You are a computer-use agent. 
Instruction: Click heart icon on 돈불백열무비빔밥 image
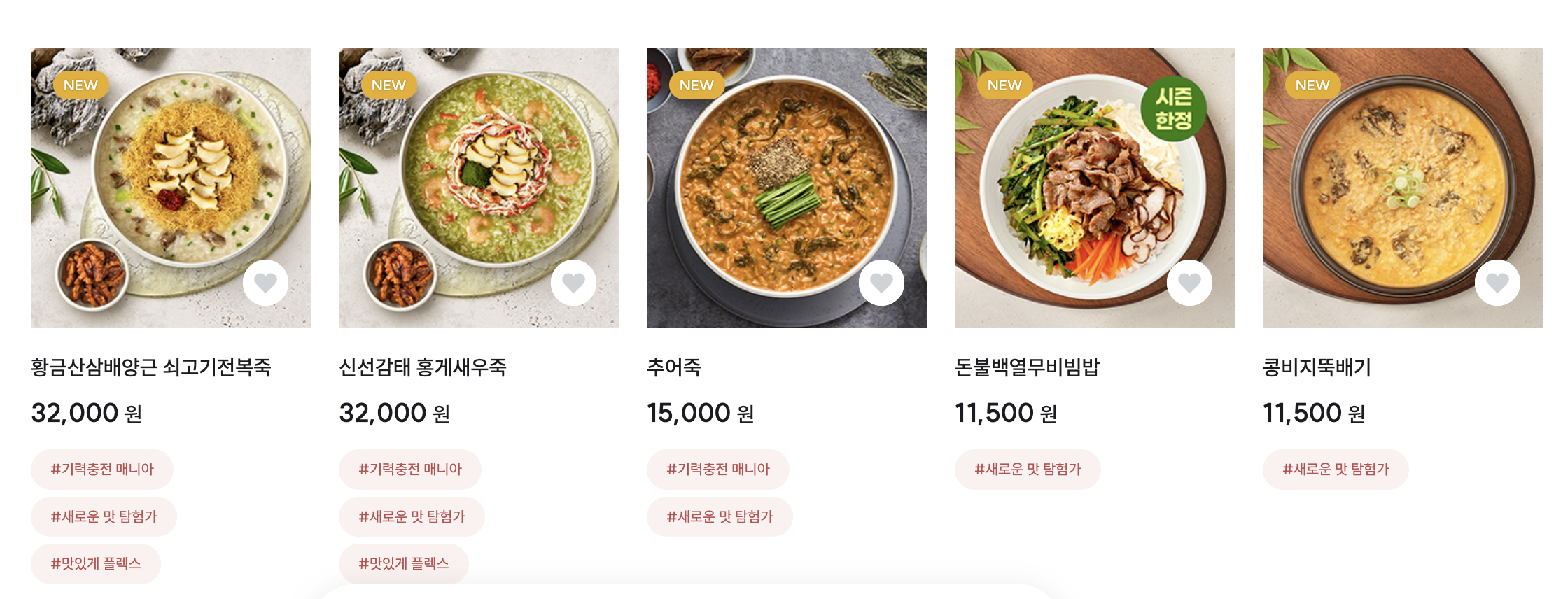click(x=1189, y=283)
